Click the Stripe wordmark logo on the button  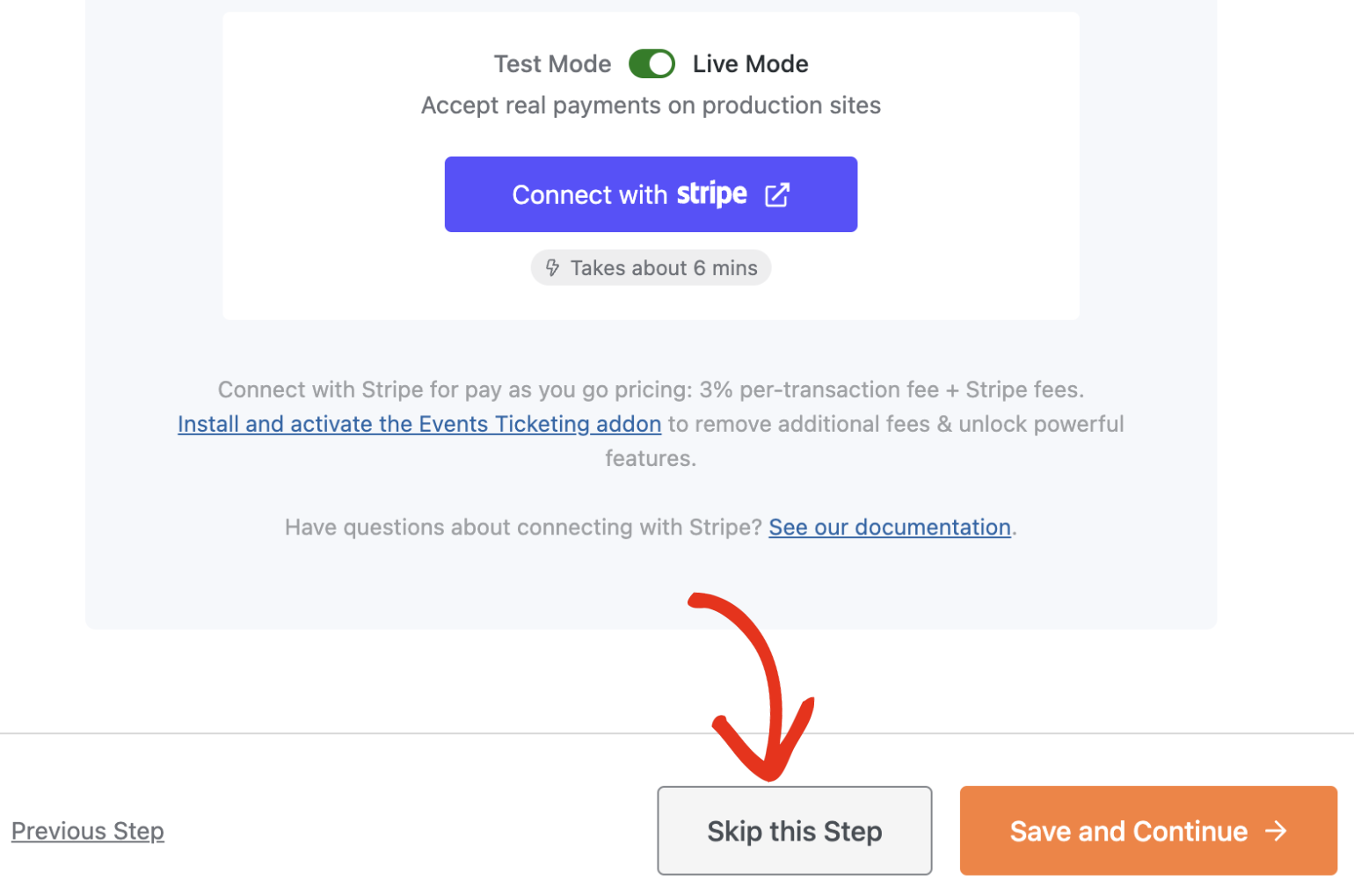[712, 193]
